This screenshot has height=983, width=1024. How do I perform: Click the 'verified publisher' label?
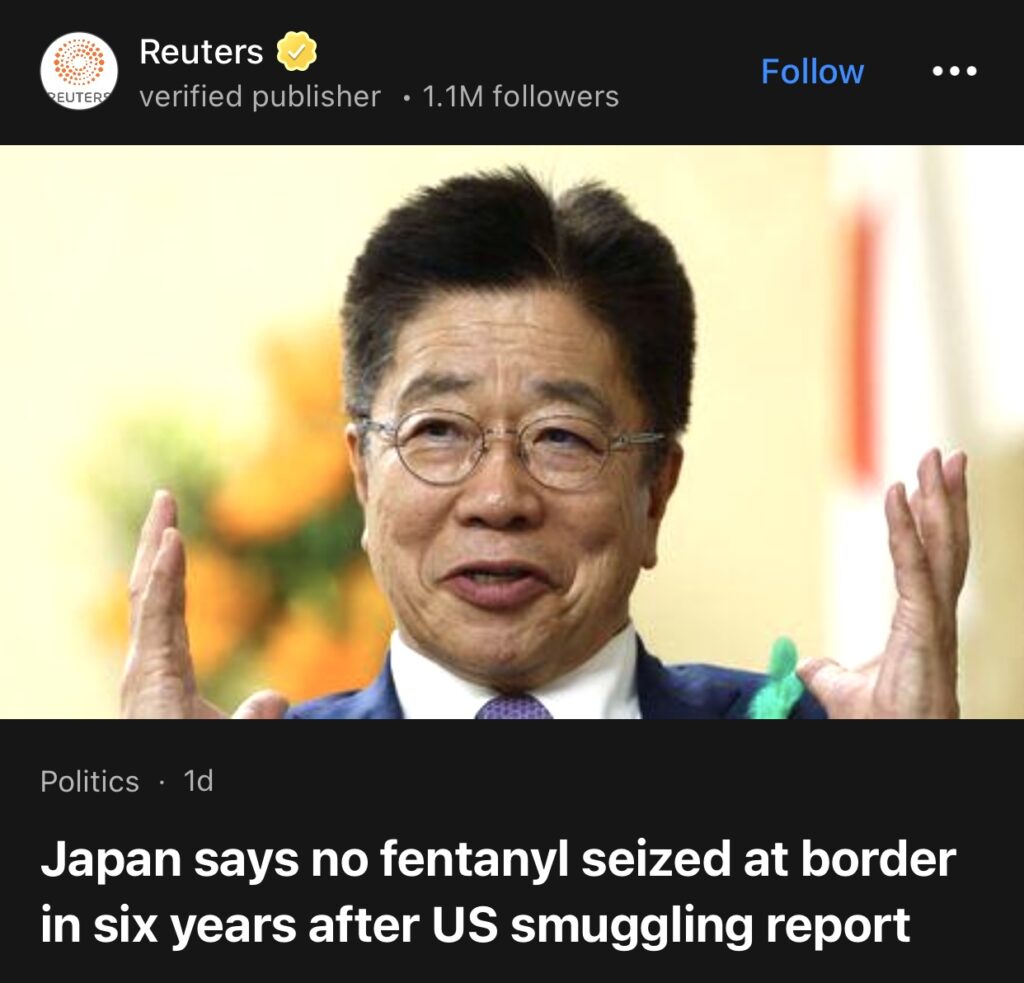[260, 97]
